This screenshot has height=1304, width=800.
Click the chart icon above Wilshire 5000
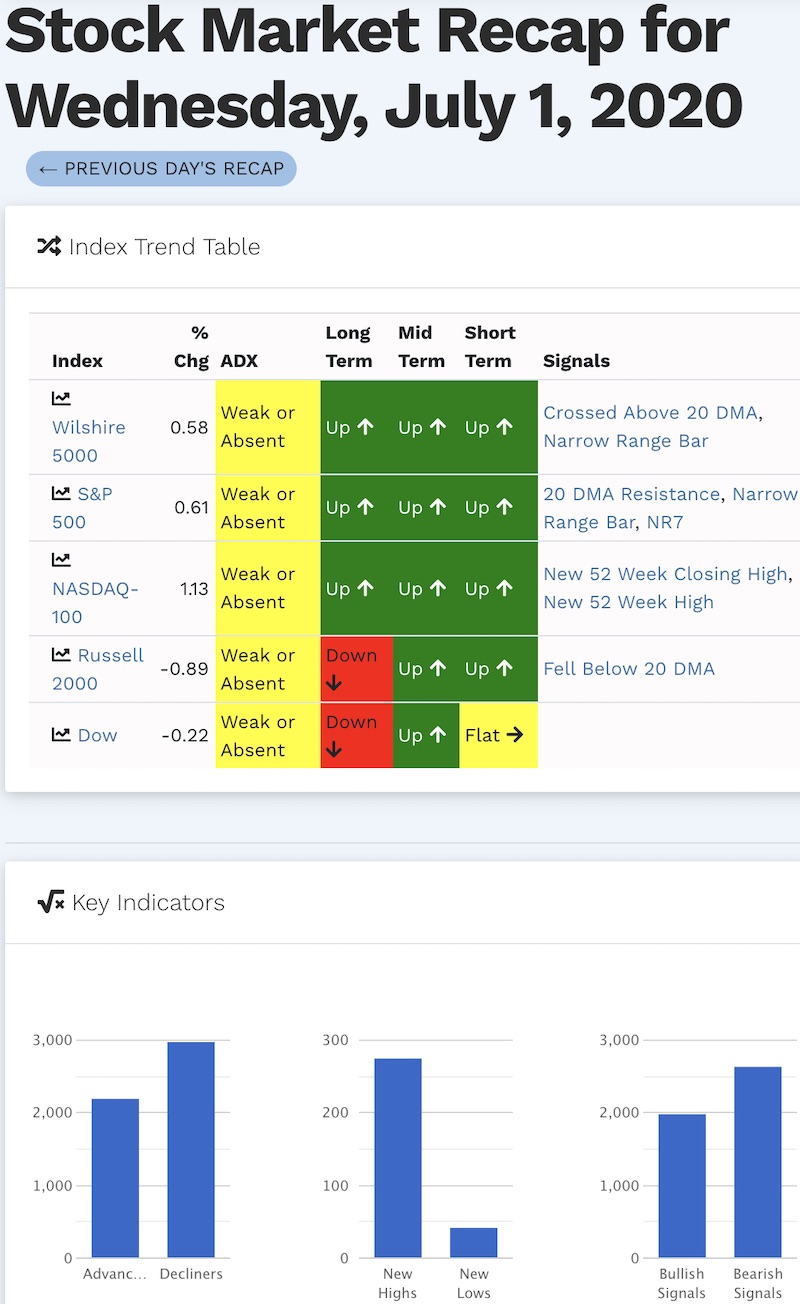point(61,398)
